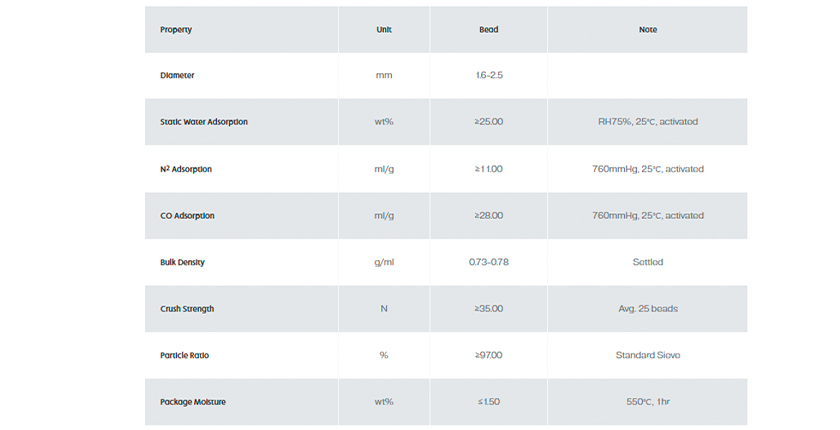This screenshot has width=840, height=430.
Task: Select the RH75%, 25°C, activated note
Action: tap(647, 122)
